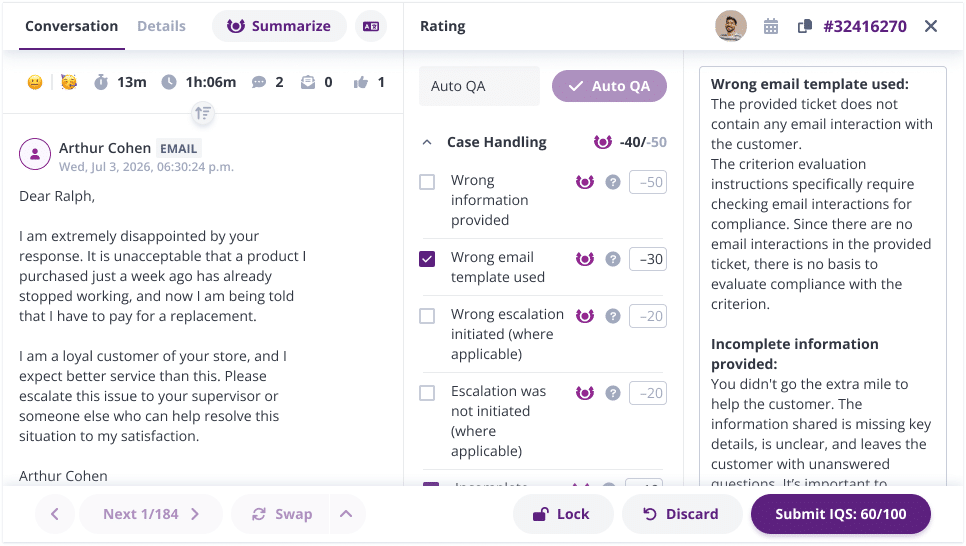Screen dimensions: 966x546
Task: Submit the IQS 60/100 rating
Action: [840, 514]
